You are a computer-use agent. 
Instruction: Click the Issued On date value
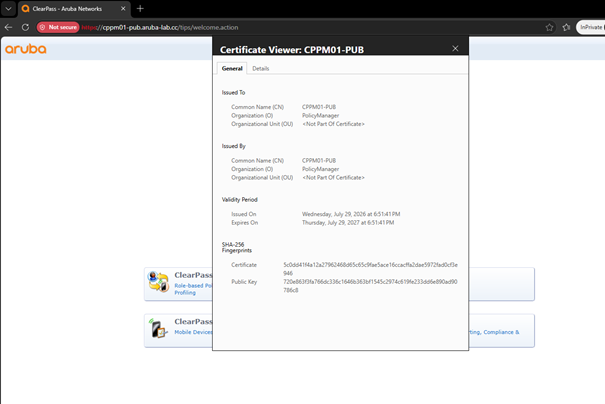click(x=351, y=214)
